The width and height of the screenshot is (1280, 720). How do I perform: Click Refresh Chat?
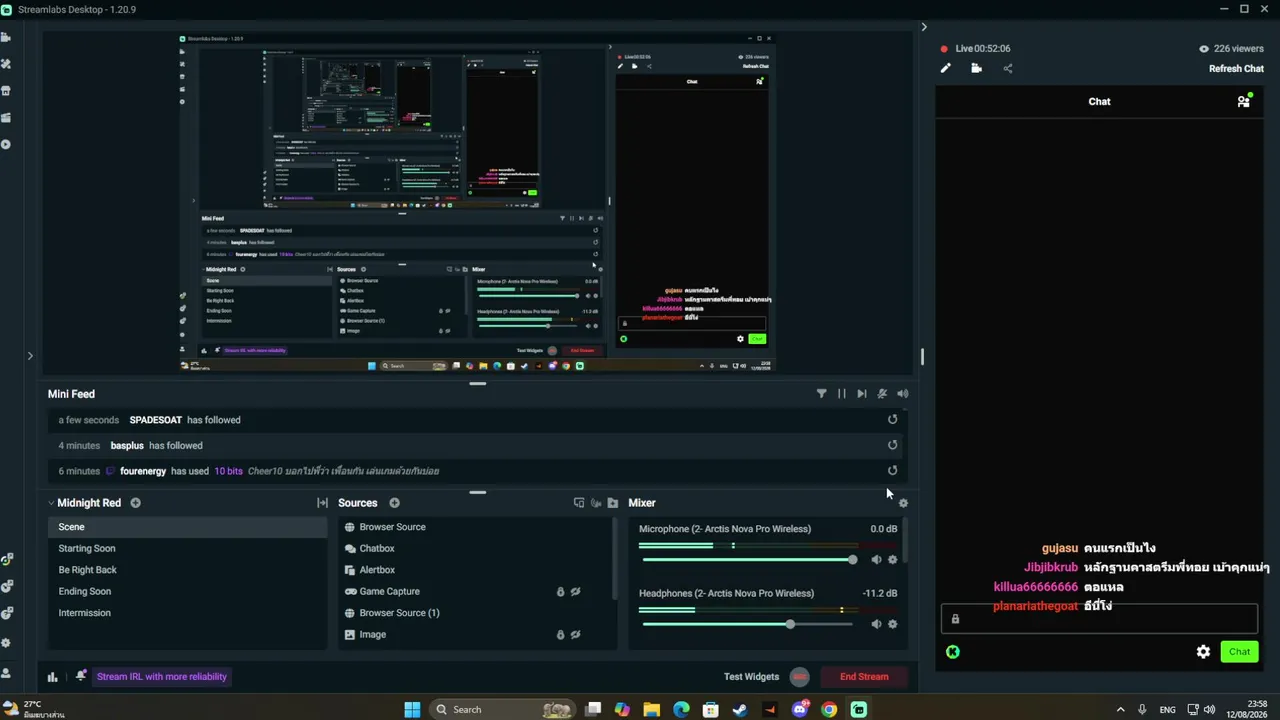(x=1236, y=69)
